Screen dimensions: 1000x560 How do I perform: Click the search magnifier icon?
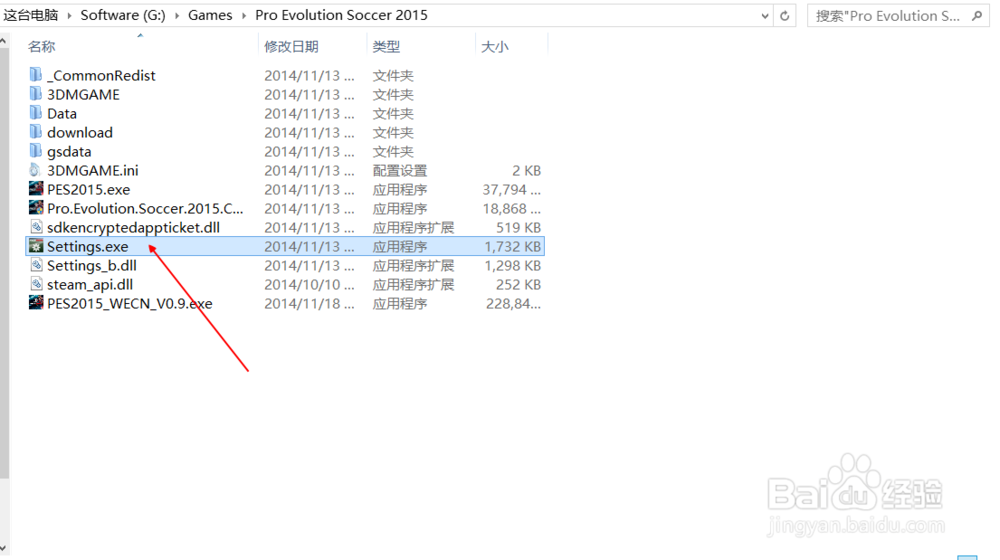977,15
